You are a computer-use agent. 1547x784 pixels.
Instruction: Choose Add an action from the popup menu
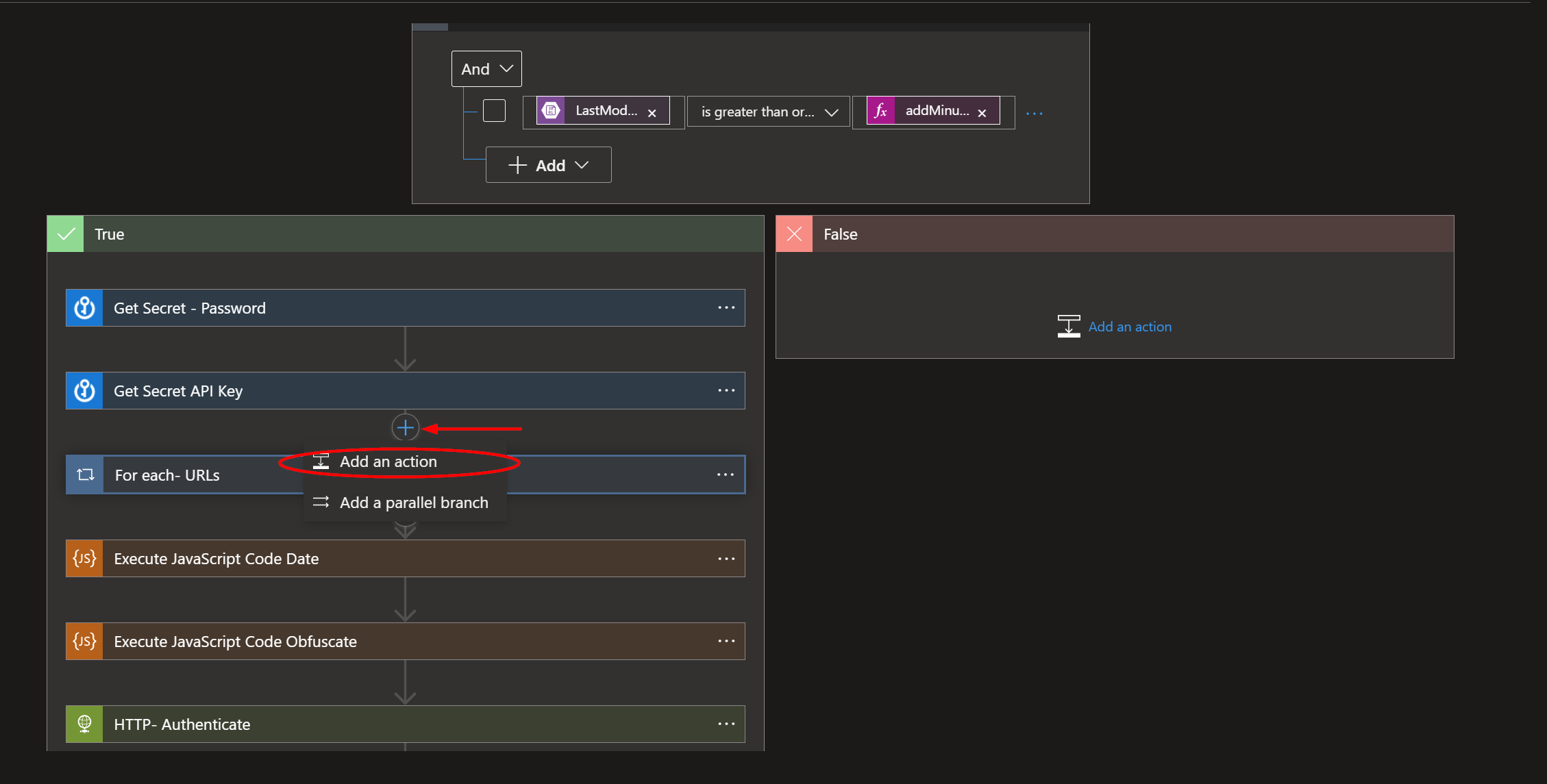(x=388, y=462)
